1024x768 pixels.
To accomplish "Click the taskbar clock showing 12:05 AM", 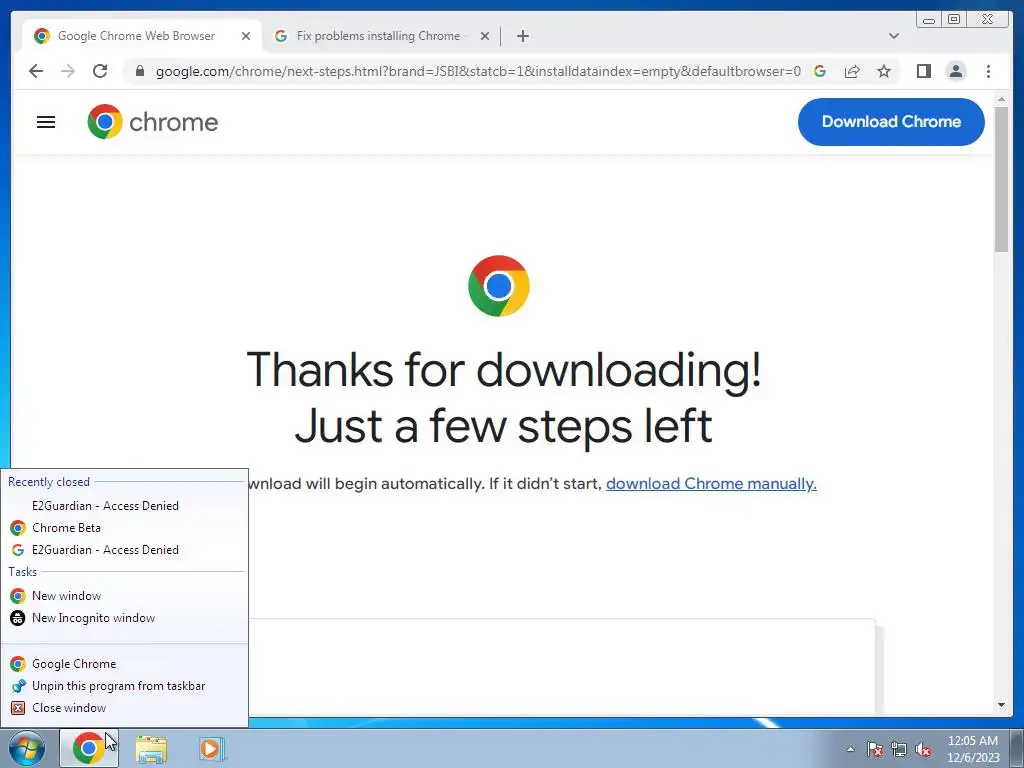I will tap(972, 749).
